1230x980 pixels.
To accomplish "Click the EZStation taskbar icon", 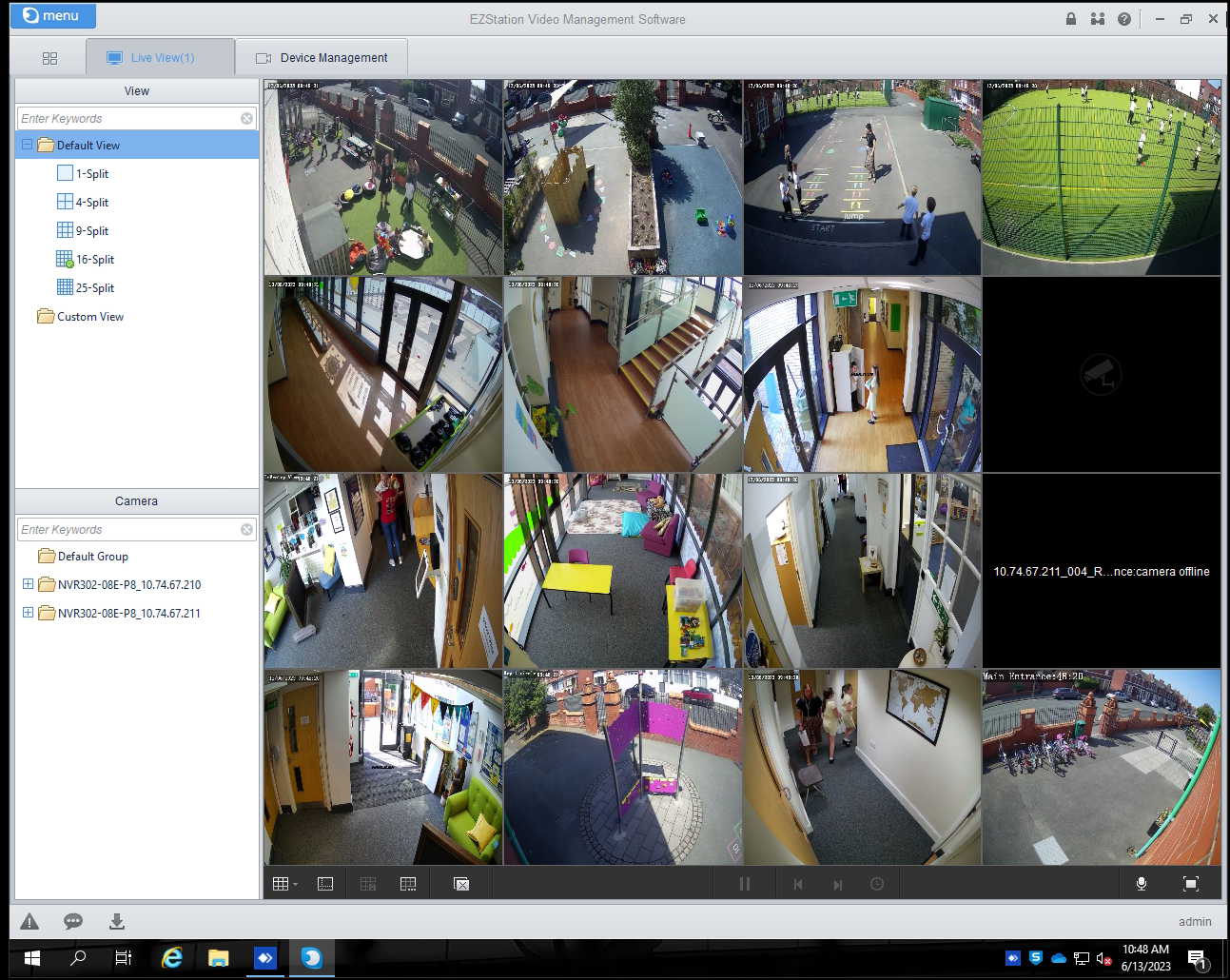I will [x=312, y=958].
